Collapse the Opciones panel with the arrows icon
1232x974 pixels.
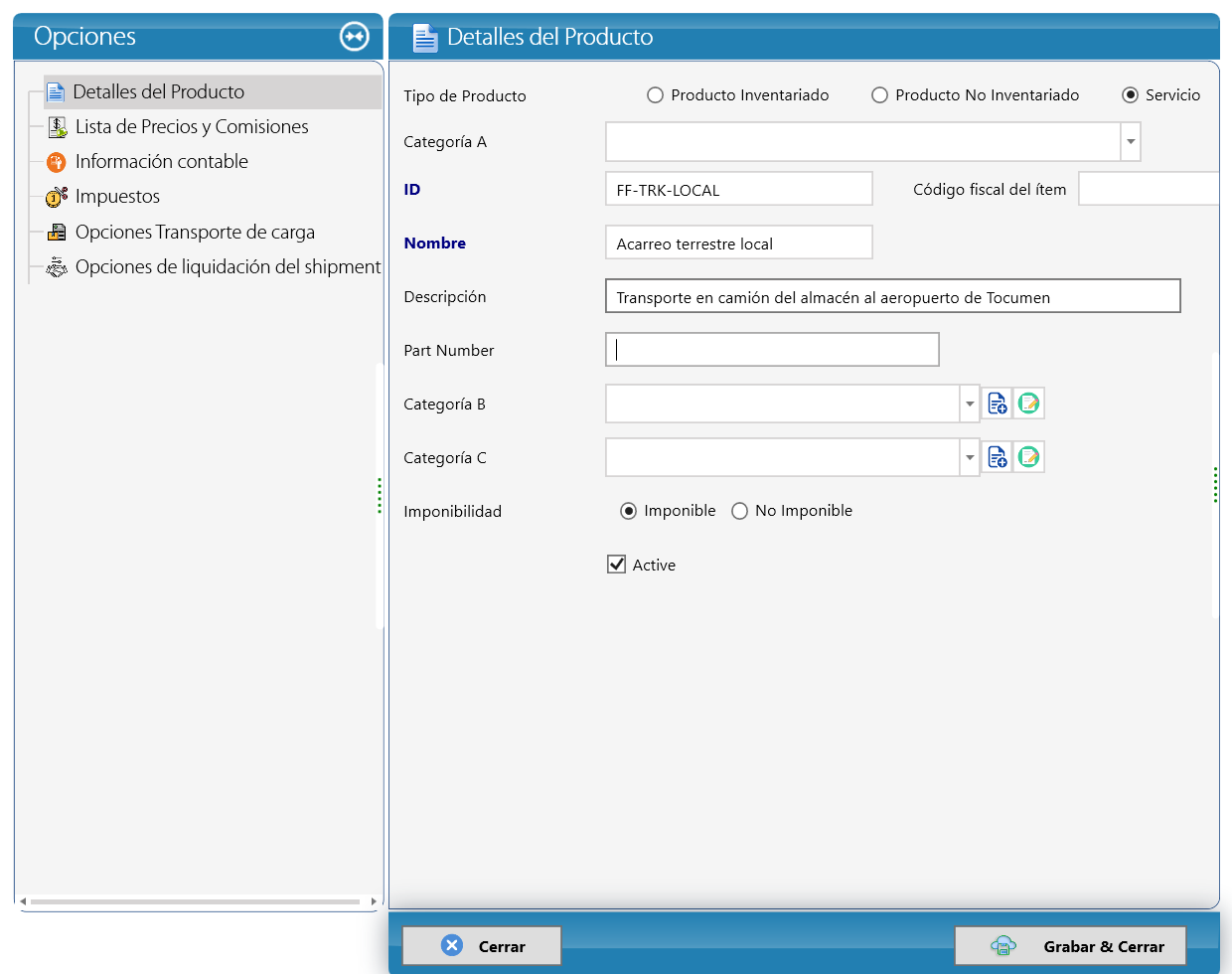point(354,37)
